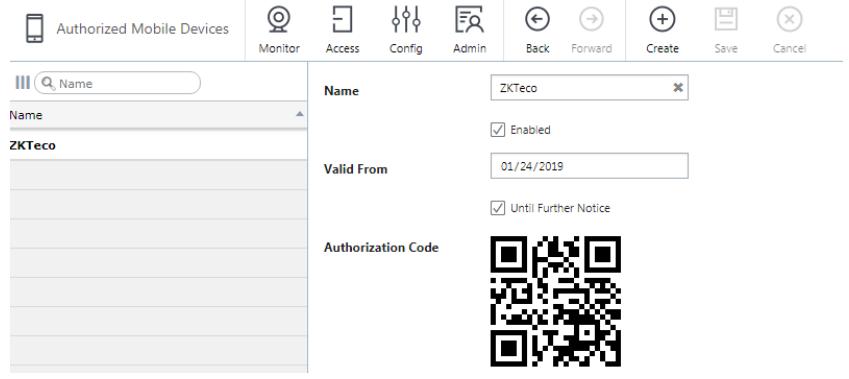Screen dimensions: 849x379
Task: Click the Name column header
Action: click(x=158, y=115)
